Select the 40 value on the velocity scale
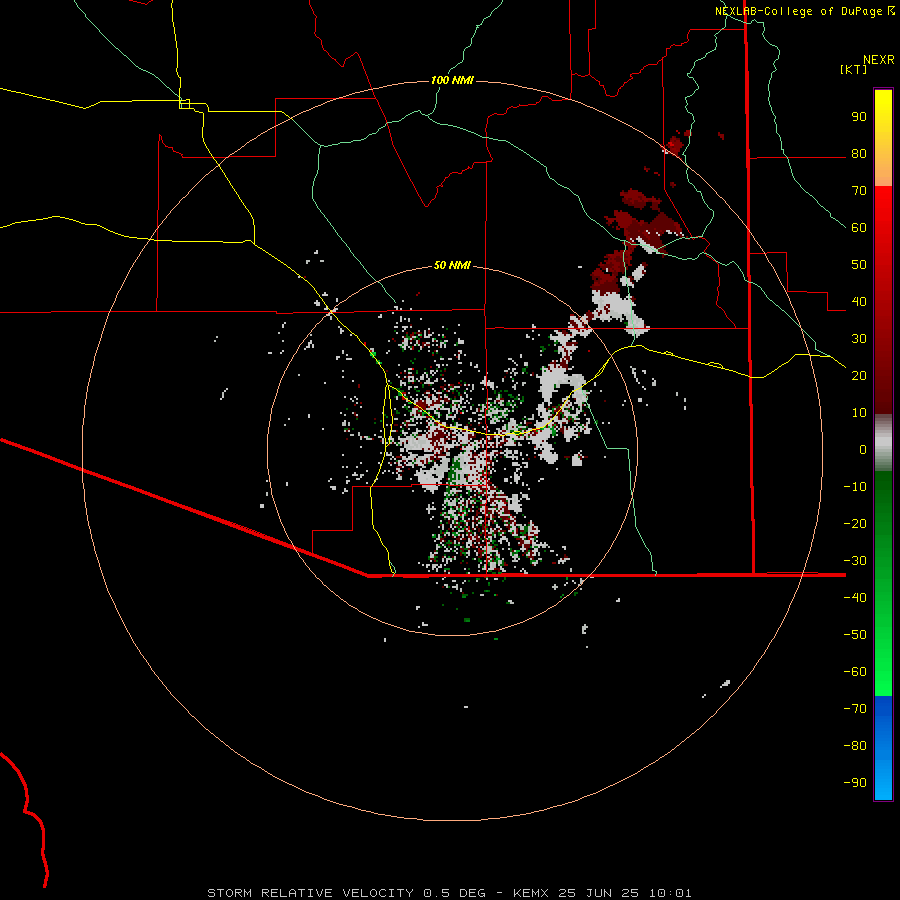Image resolution: width=900 pixels, height=900 pixels. click(x=859, y=301)
